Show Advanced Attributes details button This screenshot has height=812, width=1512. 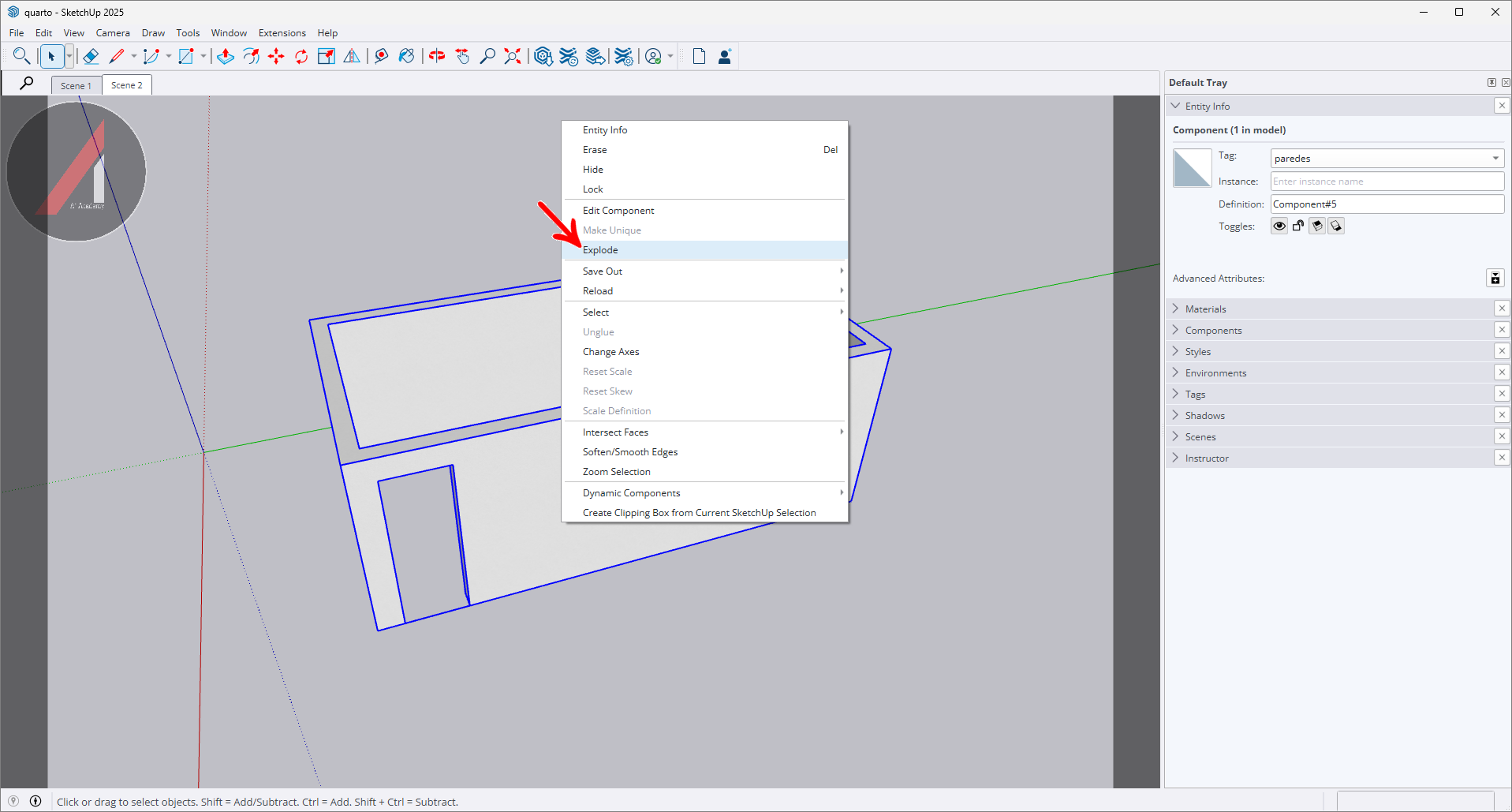pos(1495,278)
